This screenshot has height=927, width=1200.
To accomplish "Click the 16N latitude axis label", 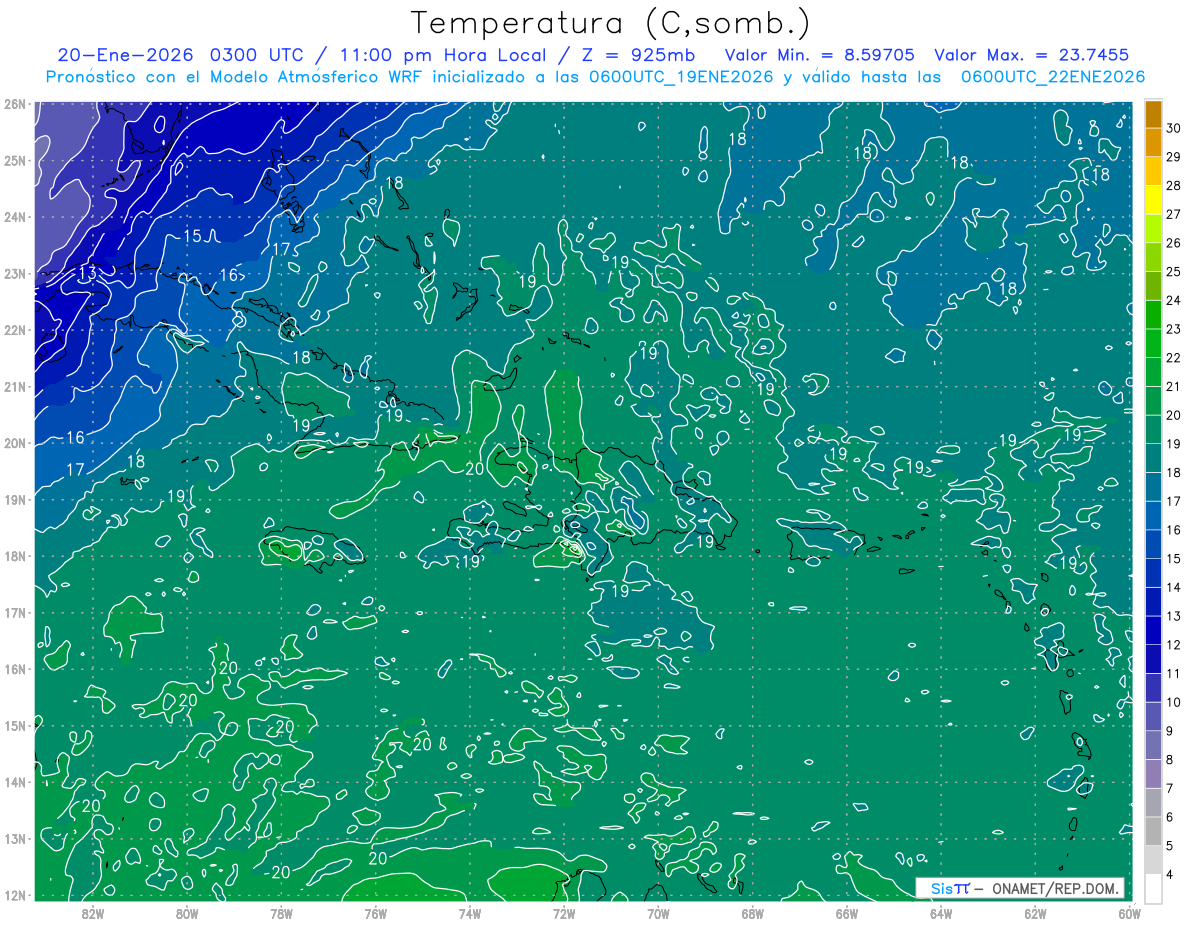I will [14, 669].
